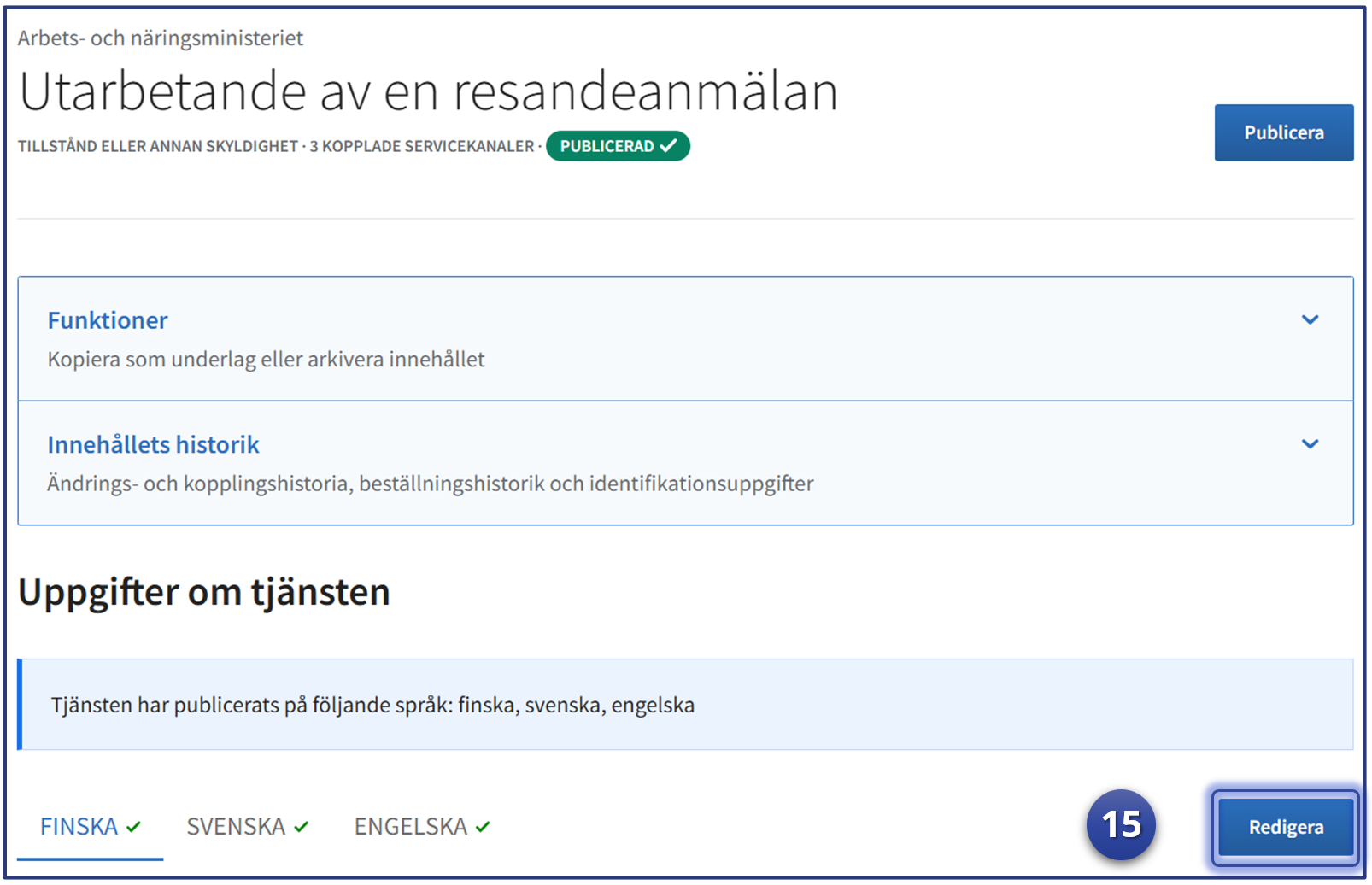Expand Innehållets historik chevron arrow
The width and height of the screenshot is (1372, 885).
tap(1310, 444)
